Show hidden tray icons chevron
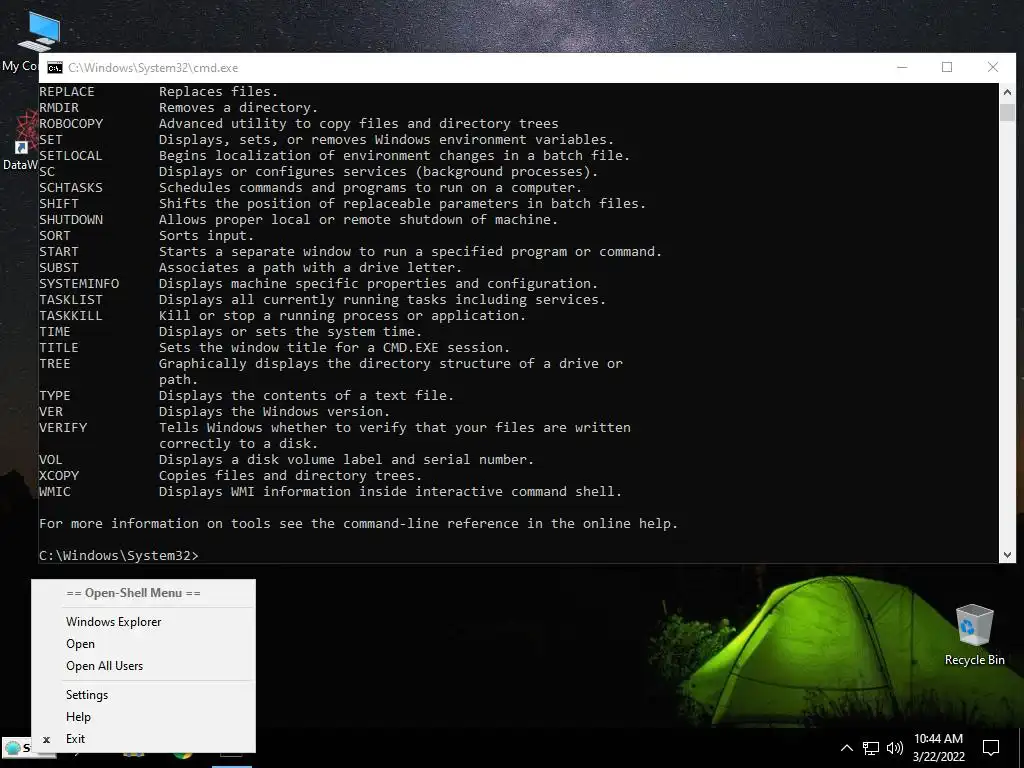 click(846, 748)
